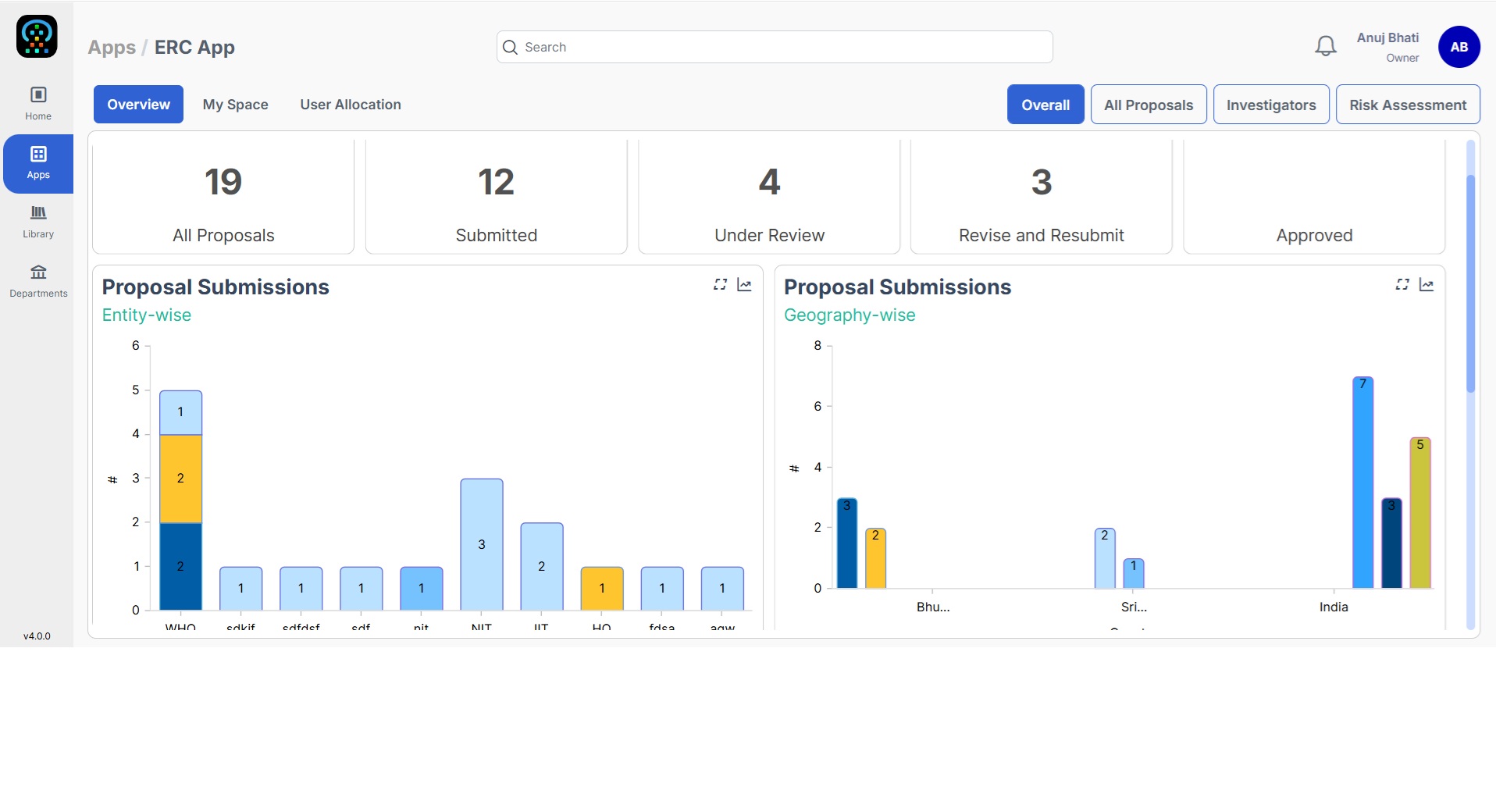The height and width of the screenshot is (812, 1496).
Task: Click the light blue top WHO segment
Action: (180, 412)
